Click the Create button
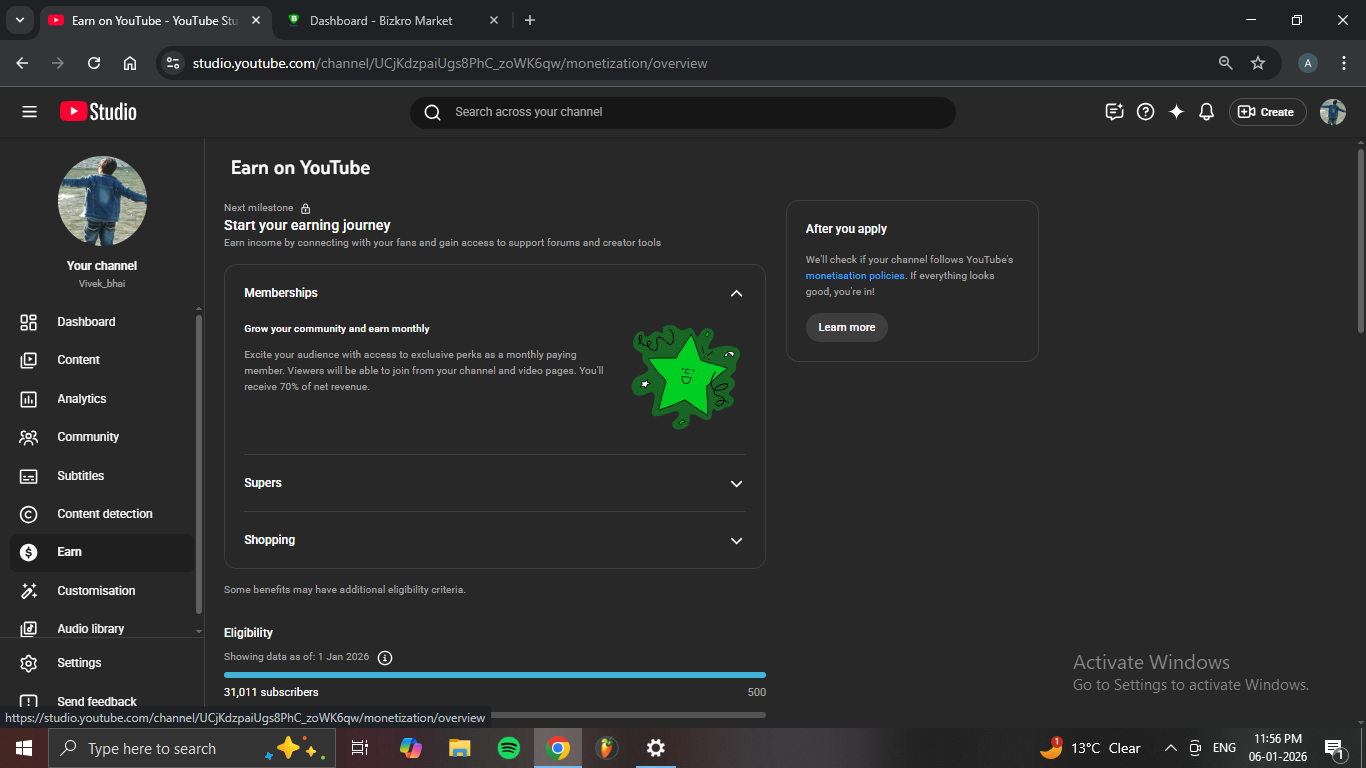The height and width of the screenshot is (768, 1366). pos(1266,112)
